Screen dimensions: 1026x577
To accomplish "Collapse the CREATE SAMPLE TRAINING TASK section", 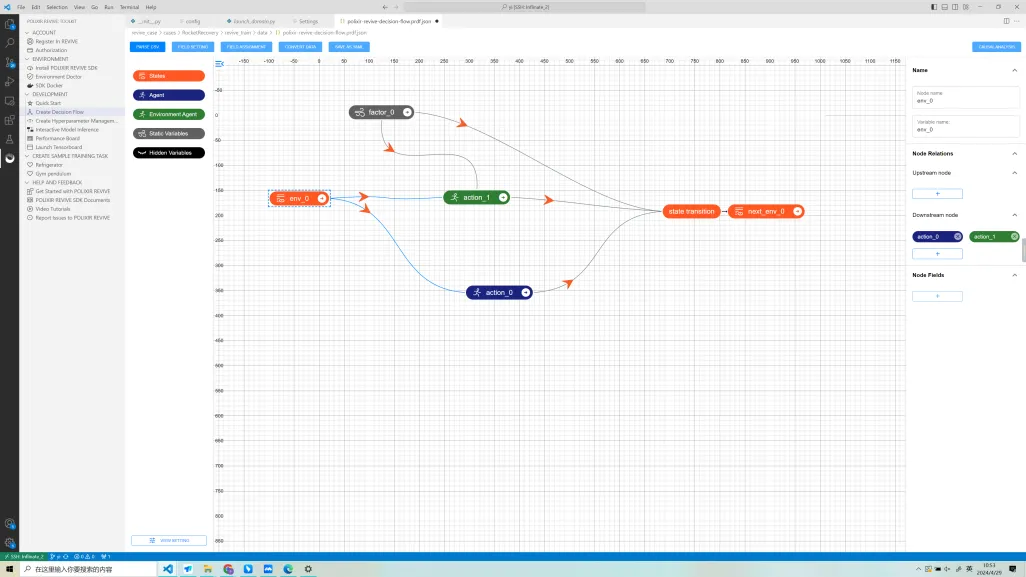I will click(27, 156).
